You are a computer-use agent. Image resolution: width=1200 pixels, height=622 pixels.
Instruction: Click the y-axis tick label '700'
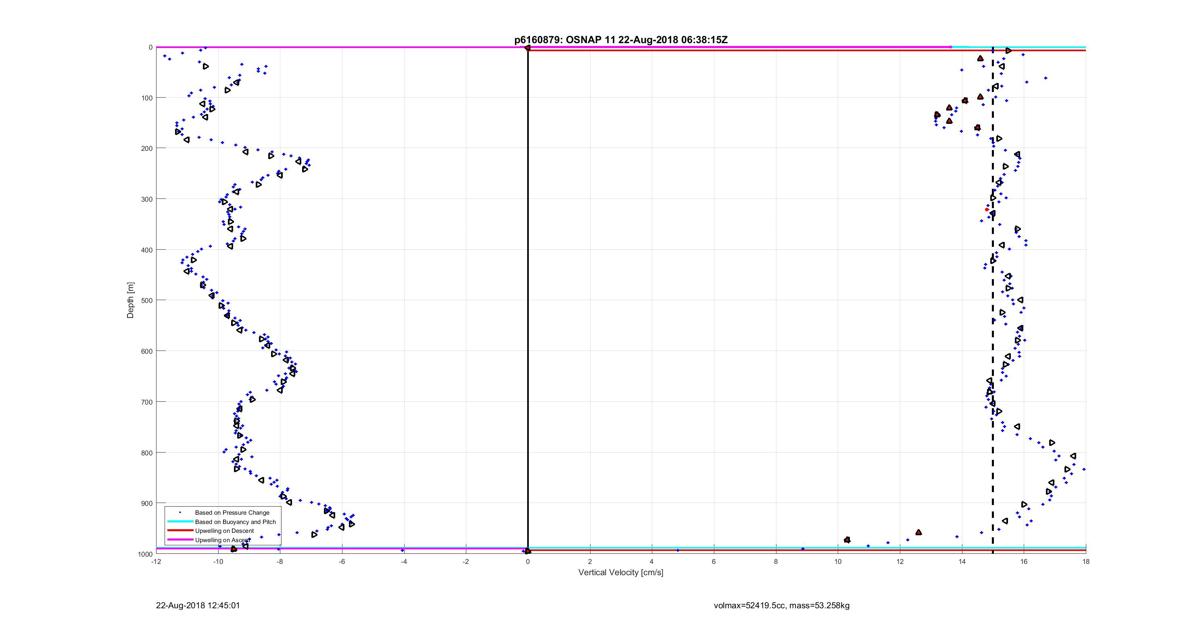(x=145, y=402)
